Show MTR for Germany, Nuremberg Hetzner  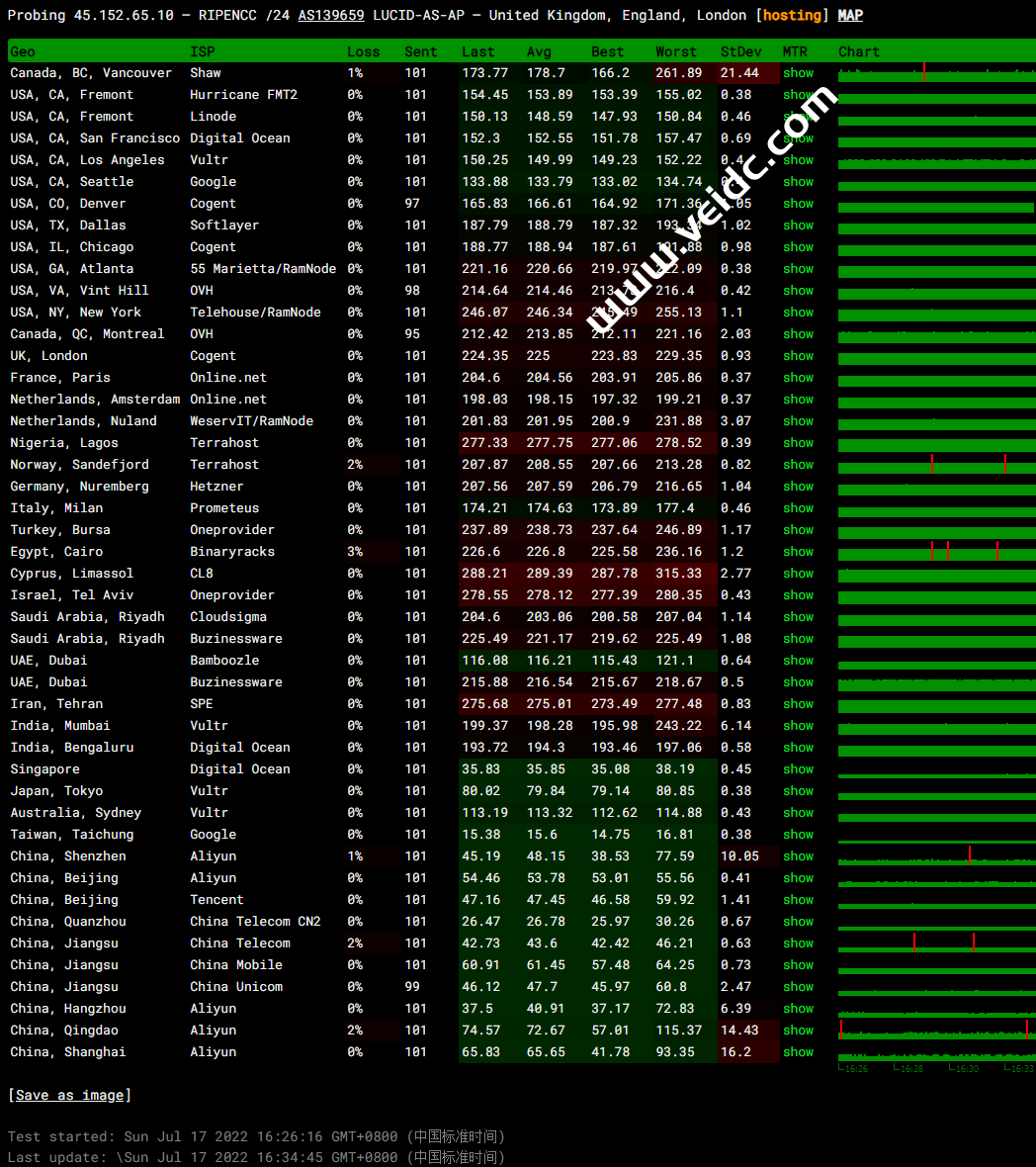(x=798, y=486)
